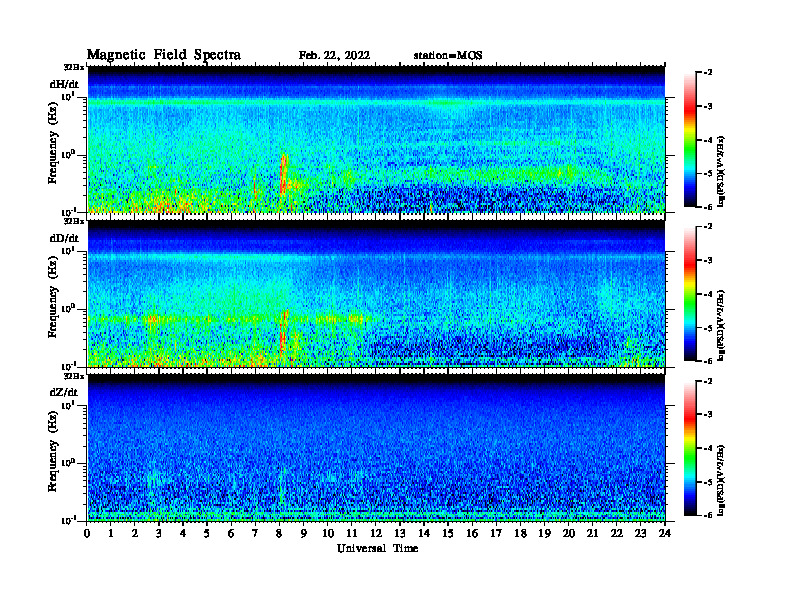Click hour "3" on the time axis

159,534
